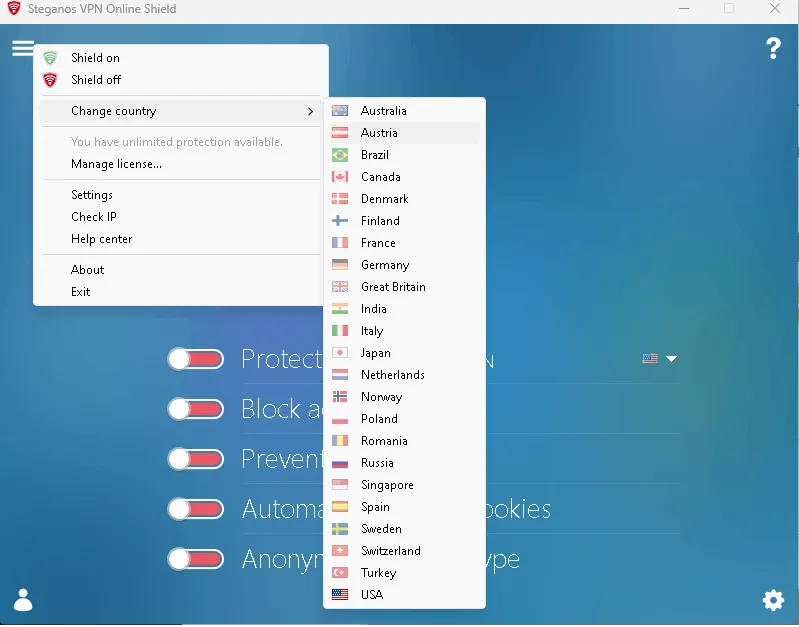The height and width of the screenshot is (627, 799).
Task: Toggle the Protect connection switch
Action: pyautogui.click(x=195, y=359)
